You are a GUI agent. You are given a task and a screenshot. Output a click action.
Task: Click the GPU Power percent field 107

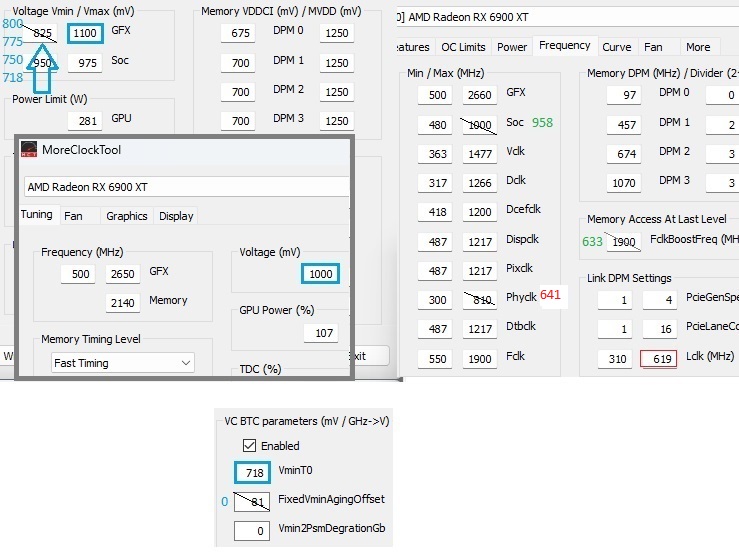tap(320, 333)
